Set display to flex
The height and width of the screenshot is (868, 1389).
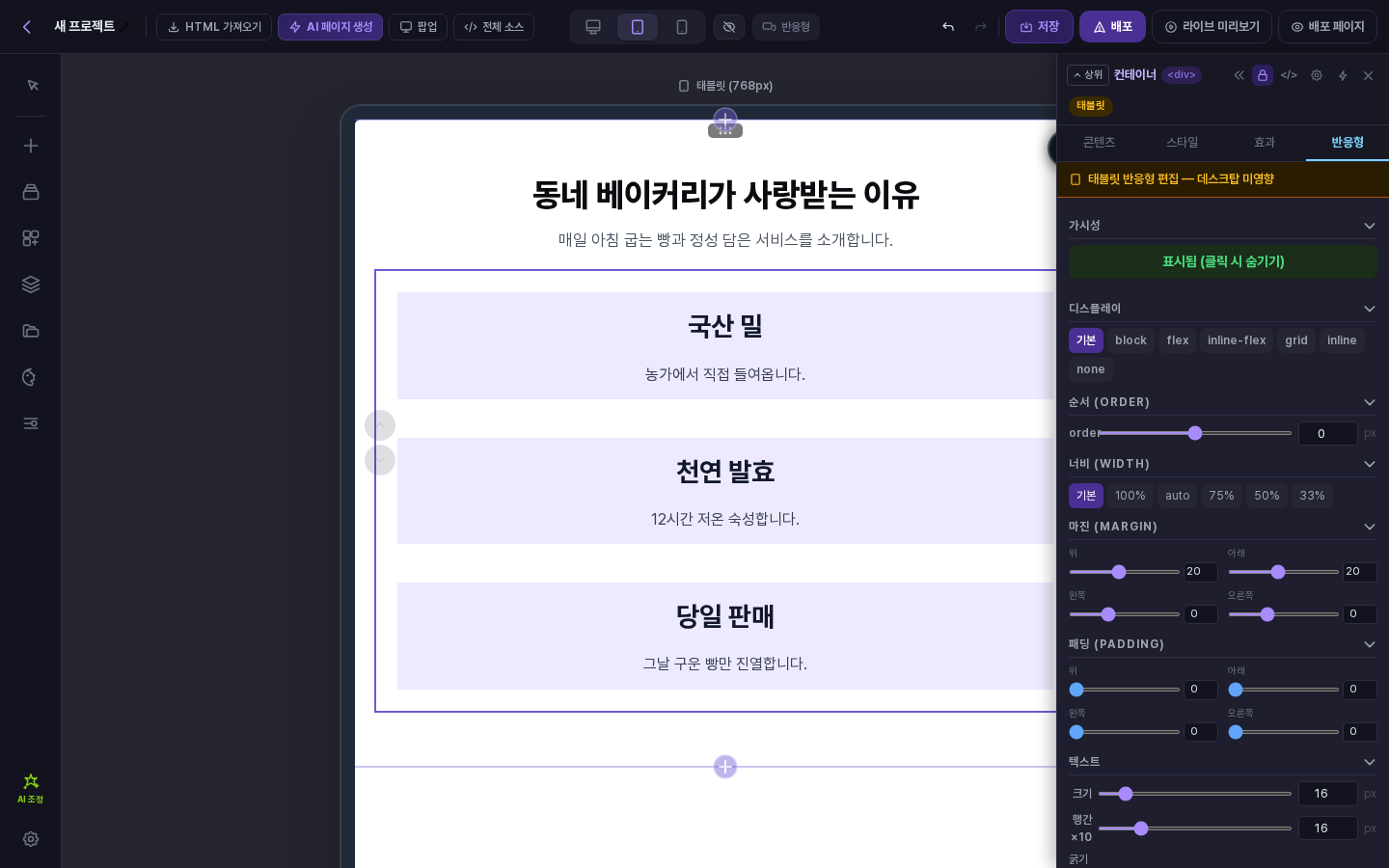pos(1178,340)
